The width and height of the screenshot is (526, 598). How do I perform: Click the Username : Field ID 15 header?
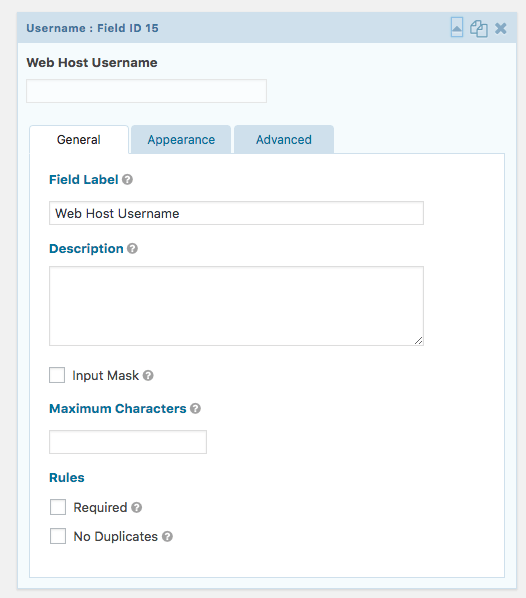[x=92, y=28]
